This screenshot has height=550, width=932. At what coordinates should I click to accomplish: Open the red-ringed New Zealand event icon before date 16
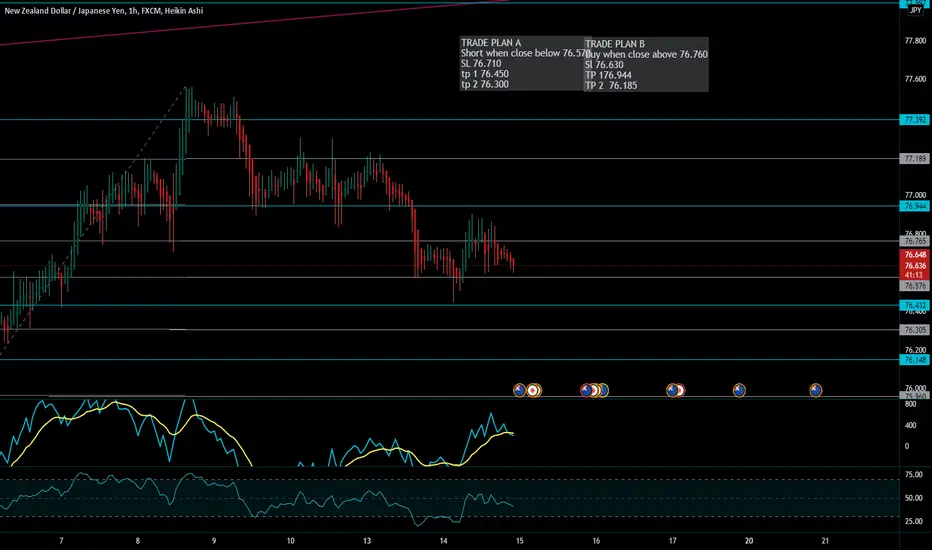[x=587, y=390]
